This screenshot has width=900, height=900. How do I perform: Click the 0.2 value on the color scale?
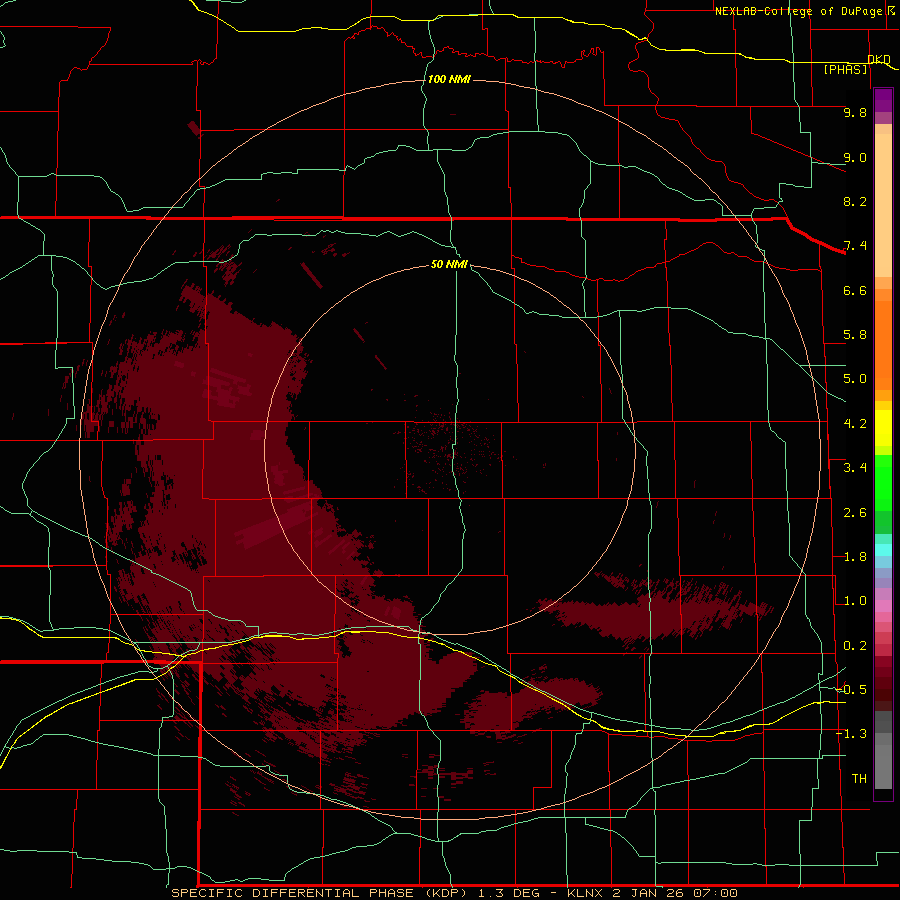coord(855,646)
